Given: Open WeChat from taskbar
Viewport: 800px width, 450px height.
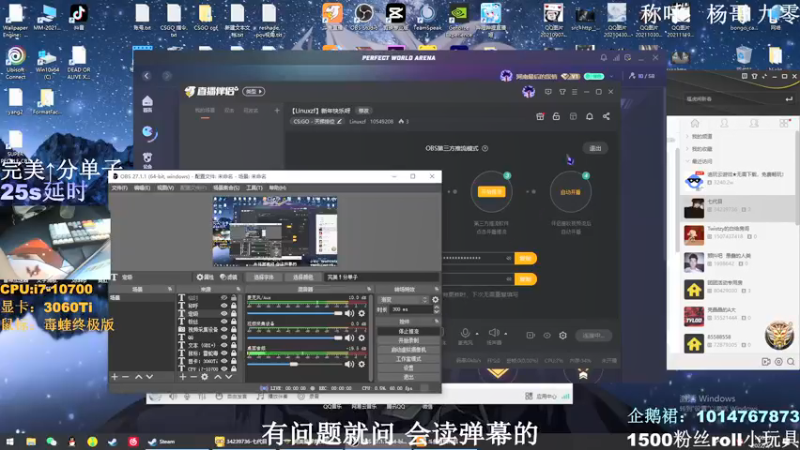Looking at the screenshot, I should [51, 442].
